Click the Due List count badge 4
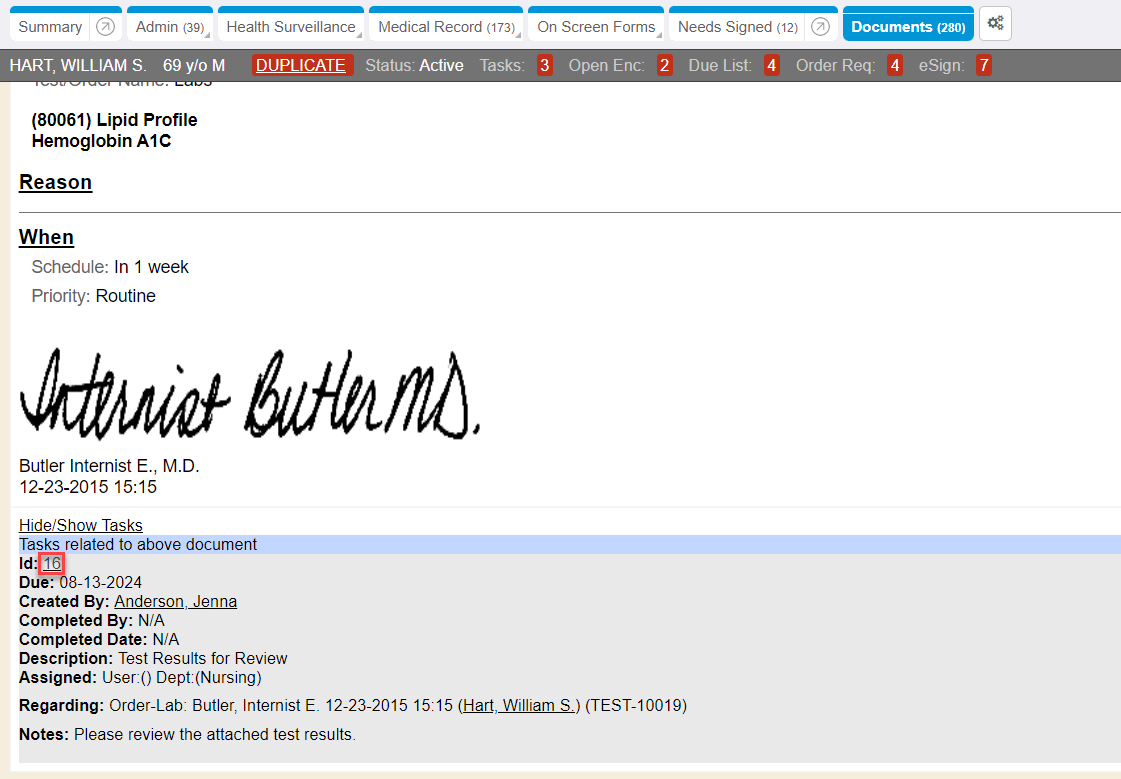 (771, 66)
